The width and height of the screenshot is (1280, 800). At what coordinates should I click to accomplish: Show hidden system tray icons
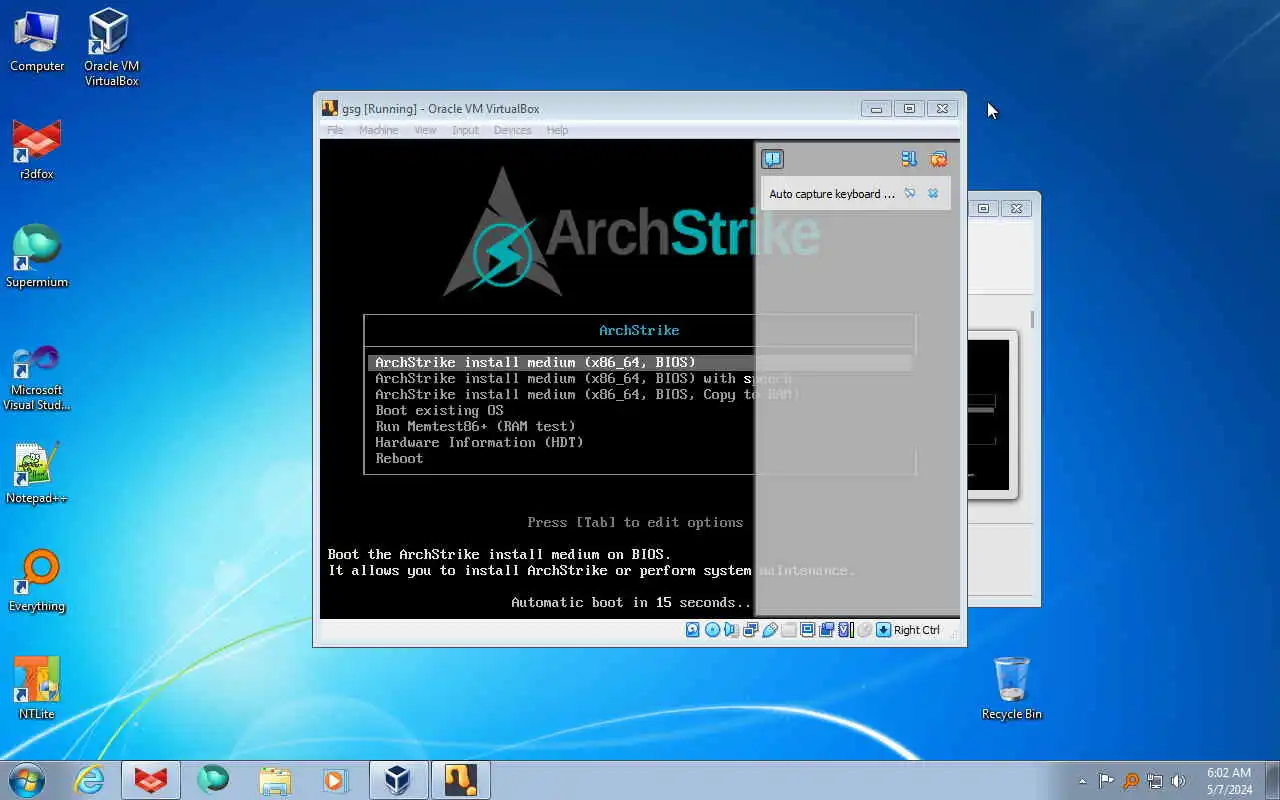(x=1082, y=781)
